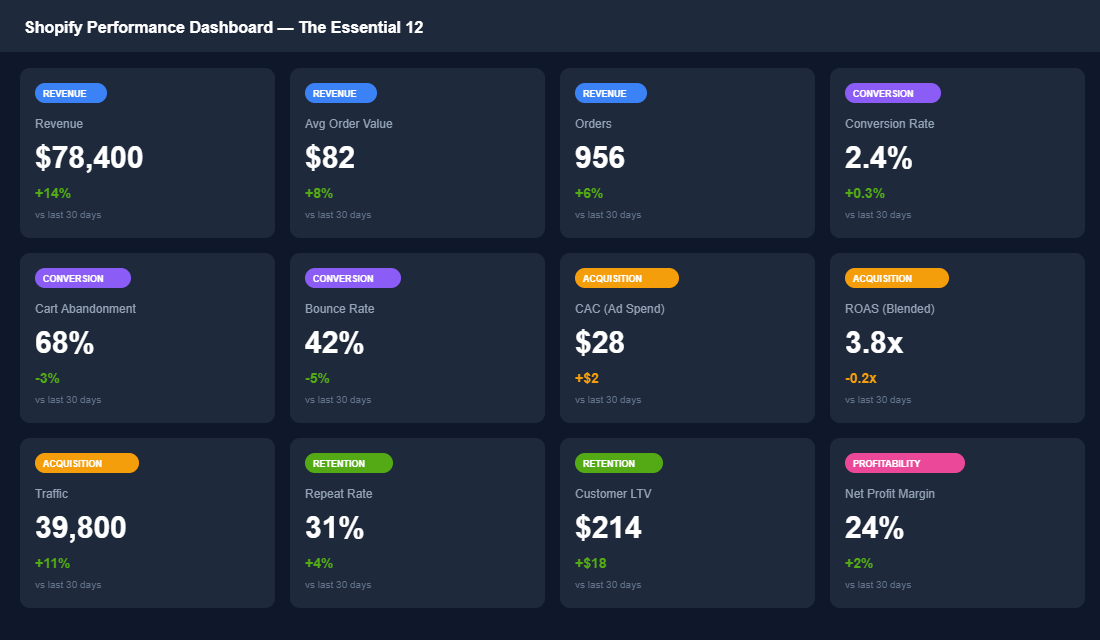Click 'vs last 30 days' under Net Profit Margin
This screenshot has width=1100, height=640.
point(878,585)
